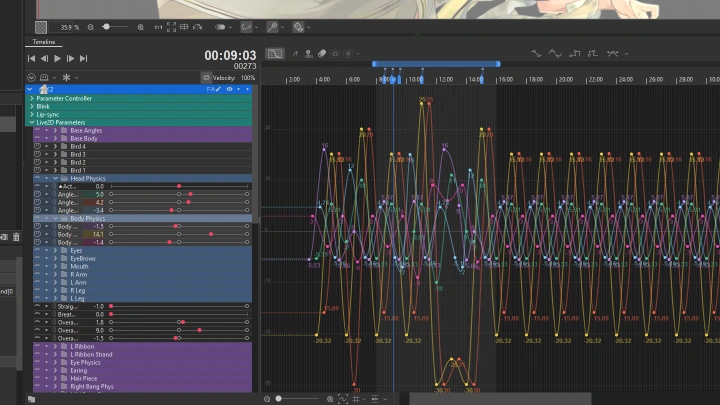The image size is (720, 405).
Task: Jump to the first frame of the timeline
Action: 32,59
